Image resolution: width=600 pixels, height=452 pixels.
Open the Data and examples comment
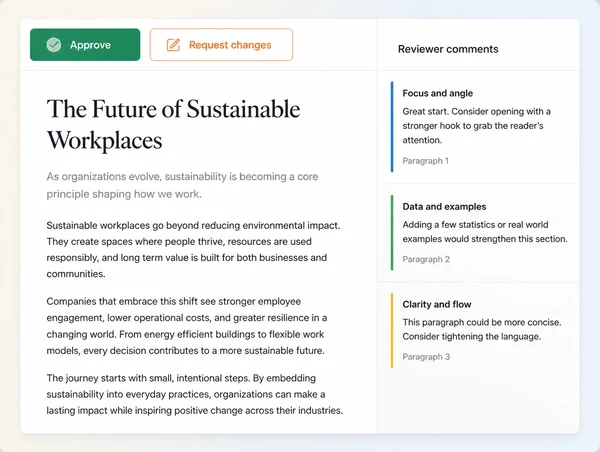pyautogui.click(x=478, y=233)
